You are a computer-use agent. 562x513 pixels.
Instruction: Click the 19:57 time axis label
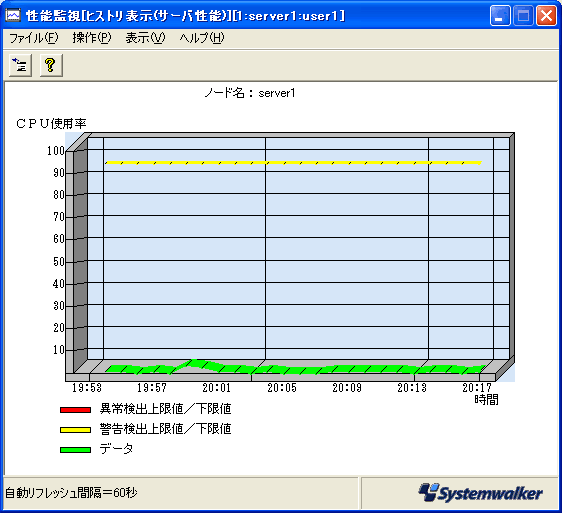tap(152, 388)
